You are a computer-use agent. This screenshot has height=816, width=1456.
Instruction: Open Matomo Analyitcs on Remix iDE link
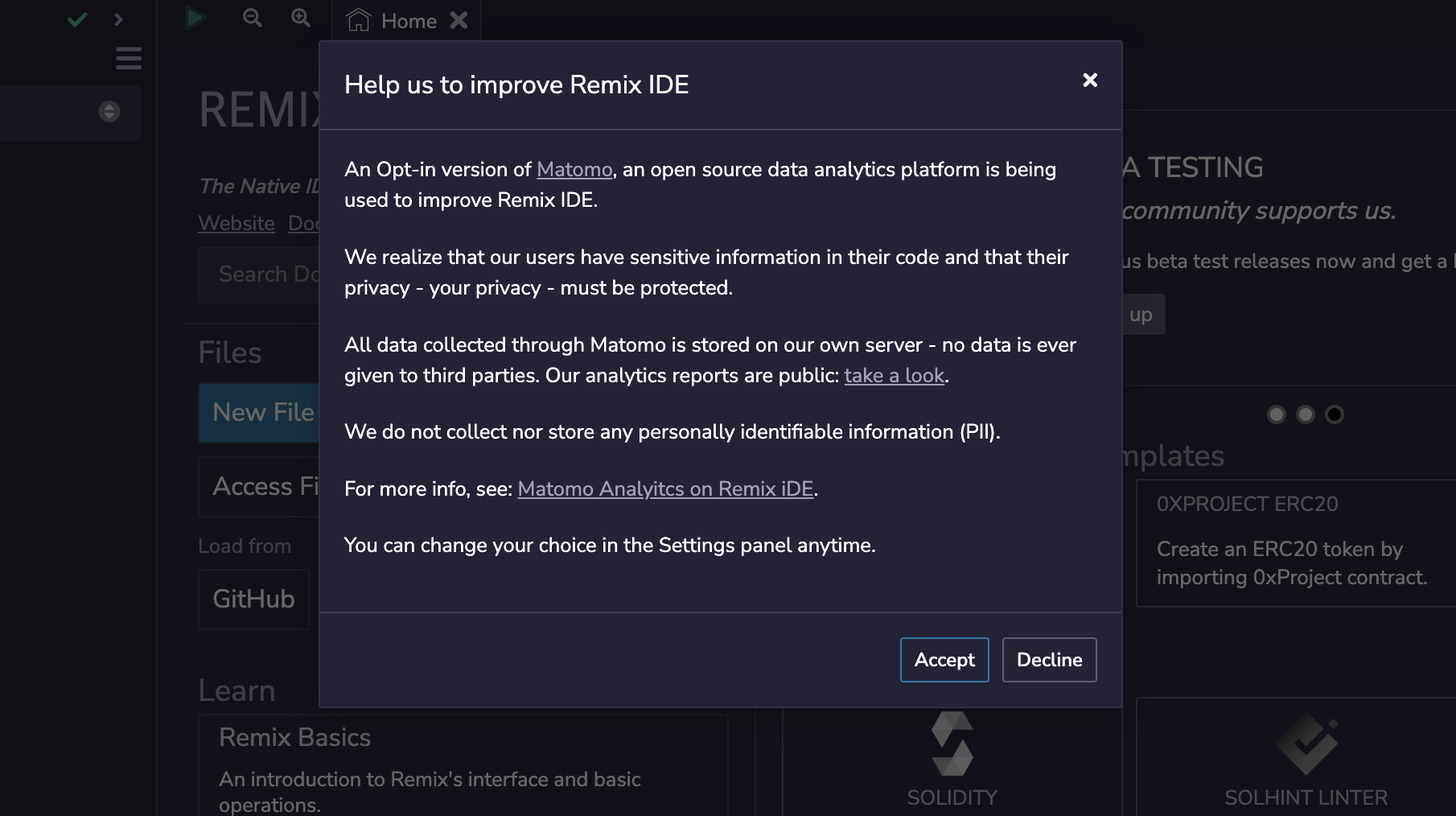tap(665, 489)
